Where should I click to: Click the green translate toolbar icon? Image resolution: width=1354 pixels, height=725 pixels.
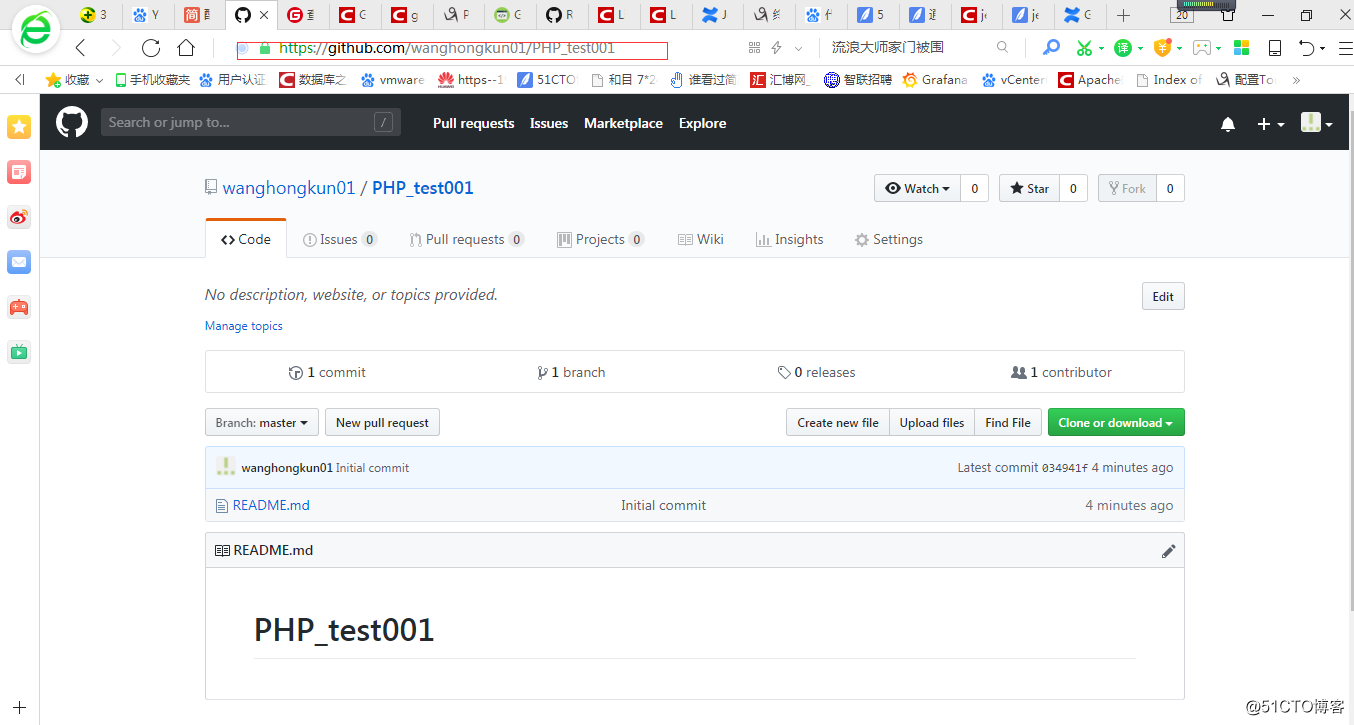coord(1123,47)
